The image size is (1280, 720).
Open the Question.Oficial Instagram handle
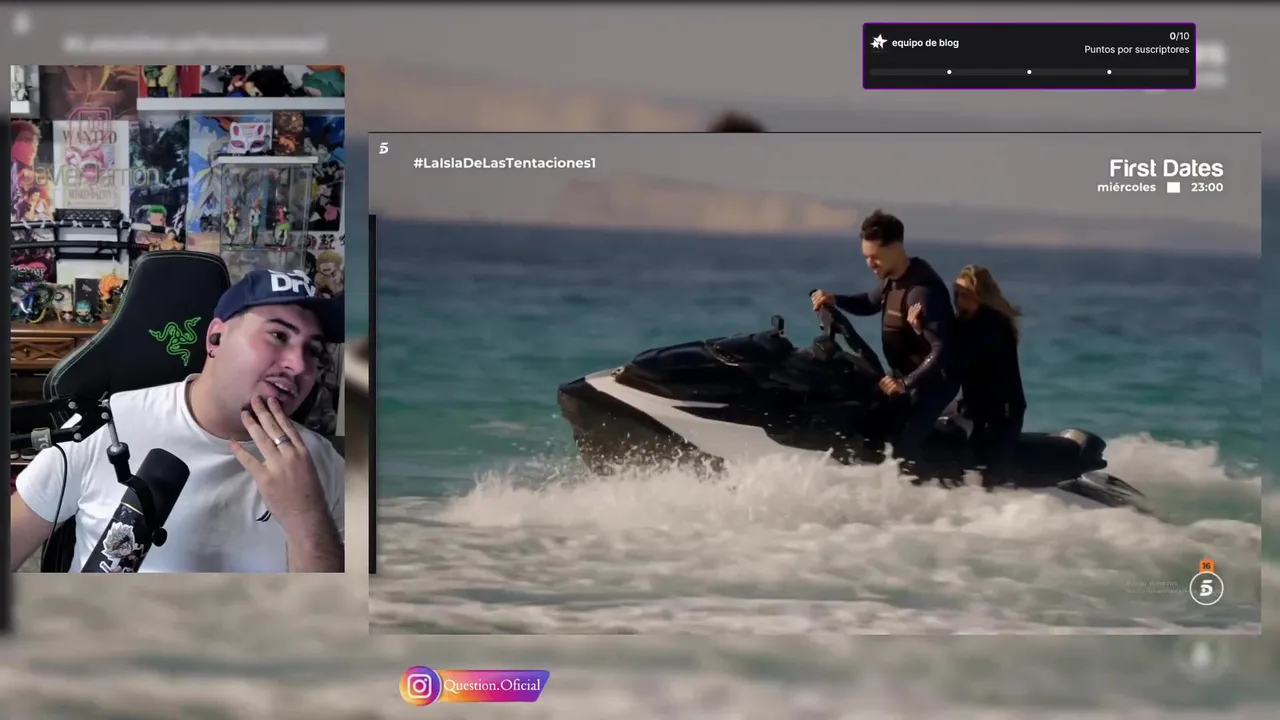click(x=492, y=685)
